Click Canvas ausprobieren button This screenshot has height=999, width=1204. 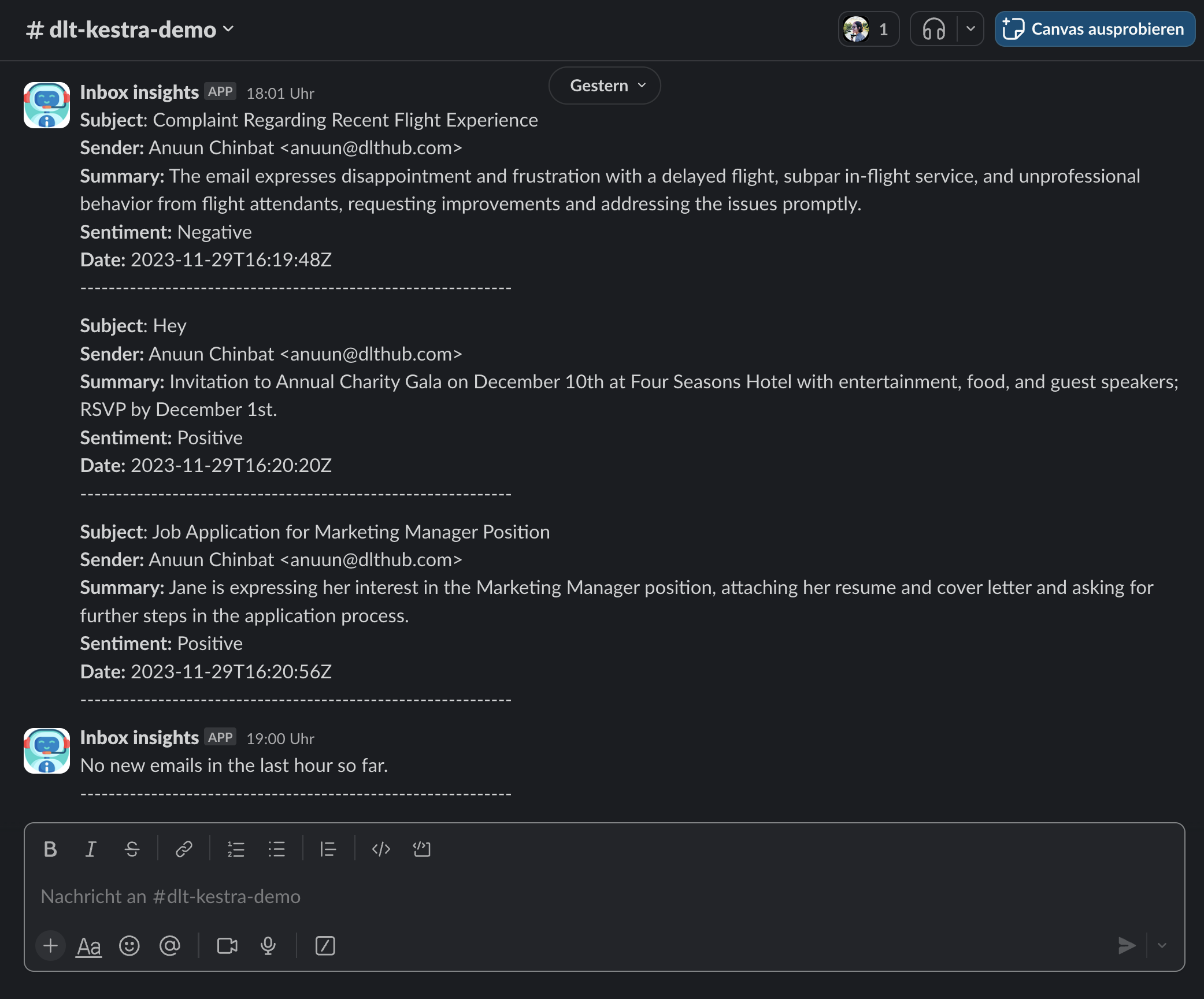click(x=1094, y=29)
